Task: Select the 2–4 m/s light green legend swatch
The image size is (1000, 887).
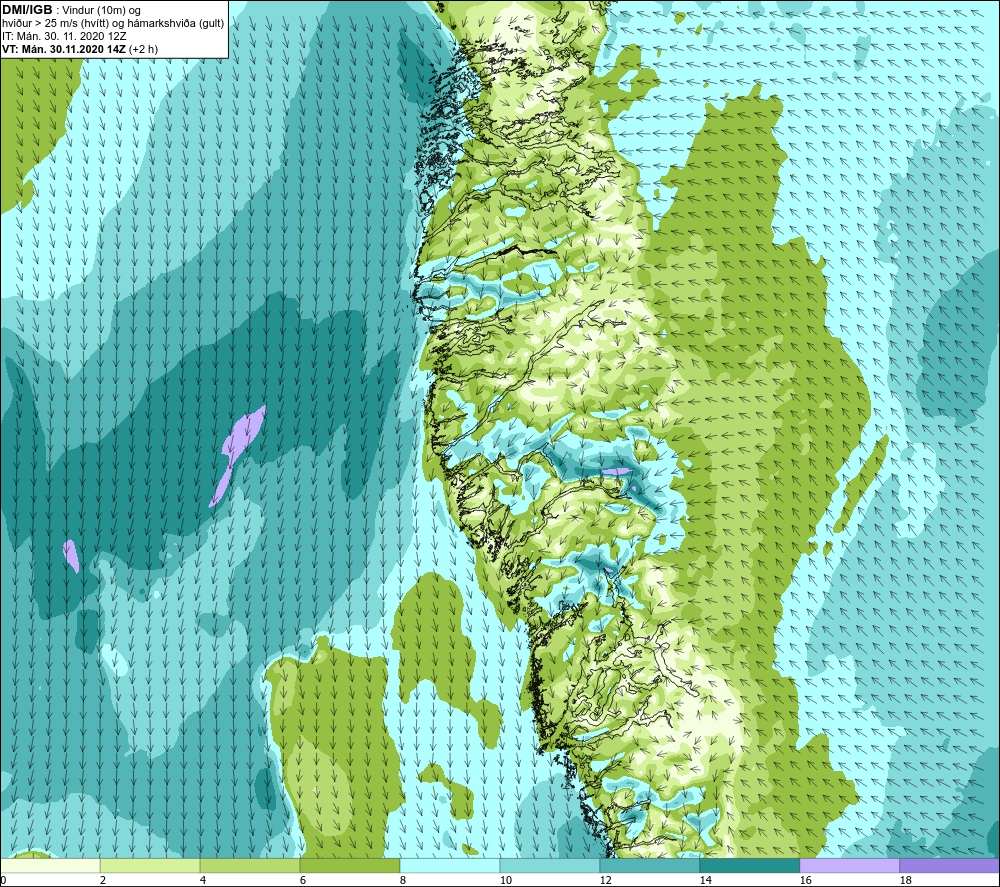Action: [x=150, y=865]
